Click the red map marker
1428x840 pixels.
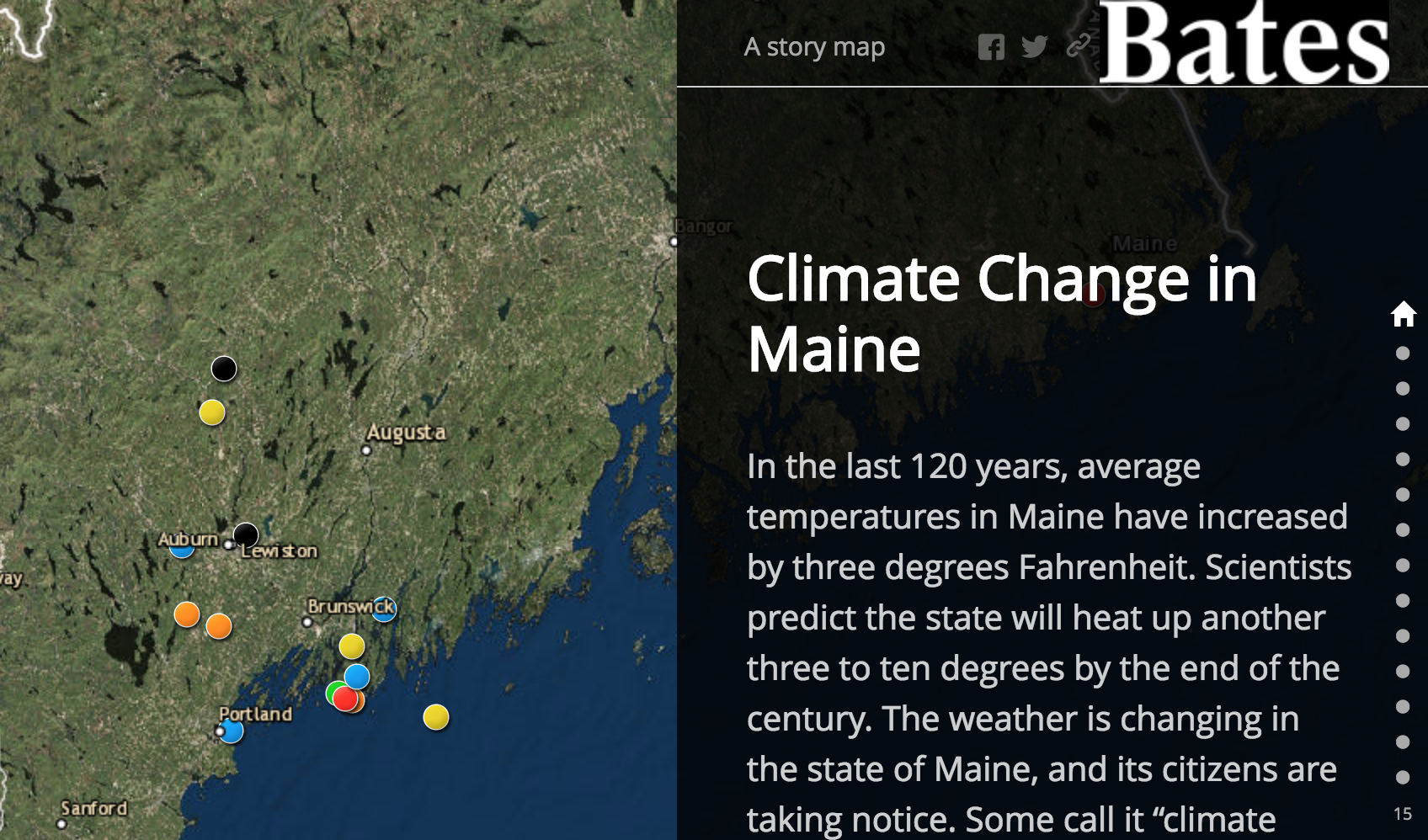click(x=344, y=699)
